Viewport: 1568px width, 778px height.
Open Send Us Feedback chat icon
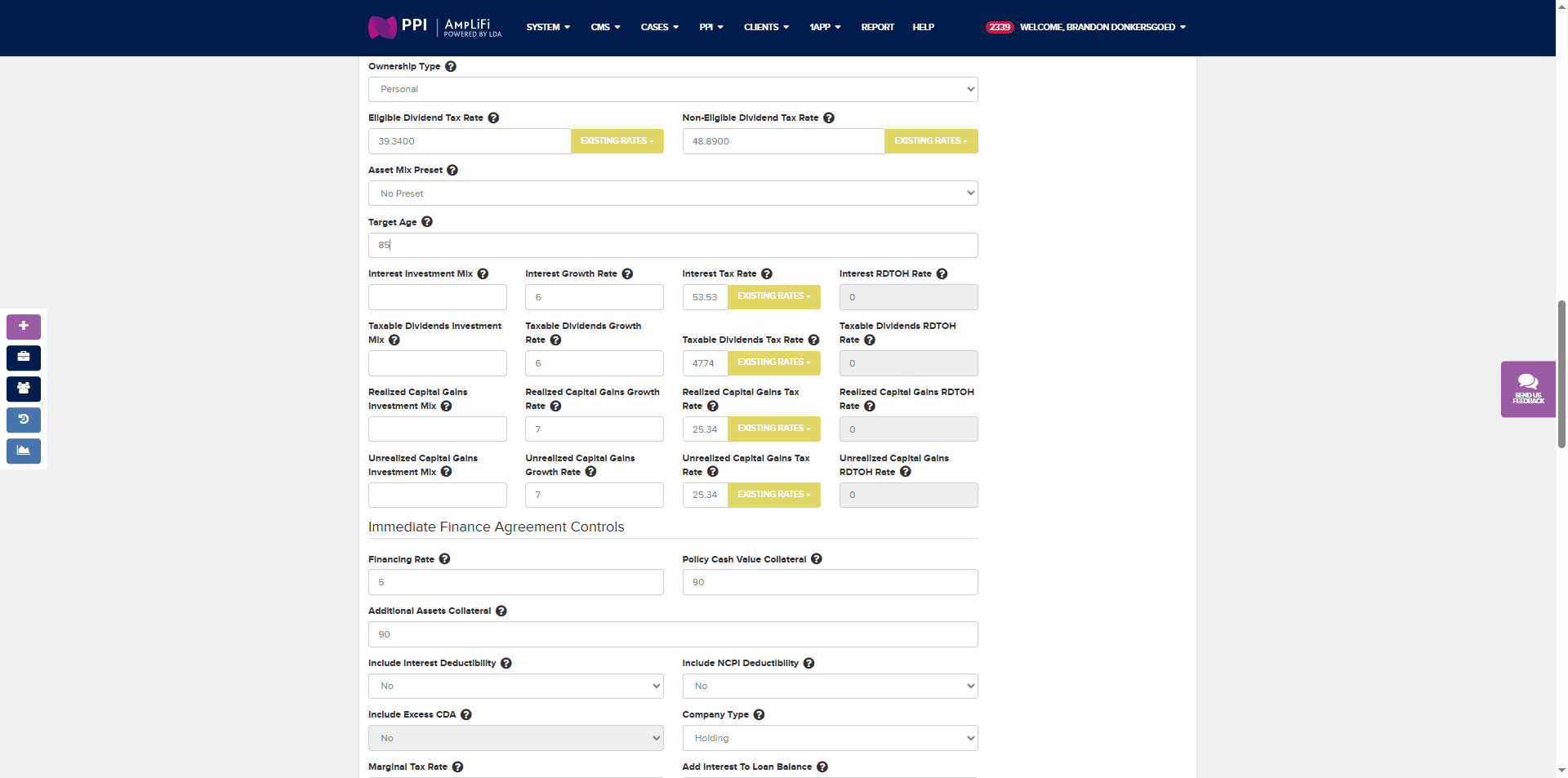[x=1528, y=389]
